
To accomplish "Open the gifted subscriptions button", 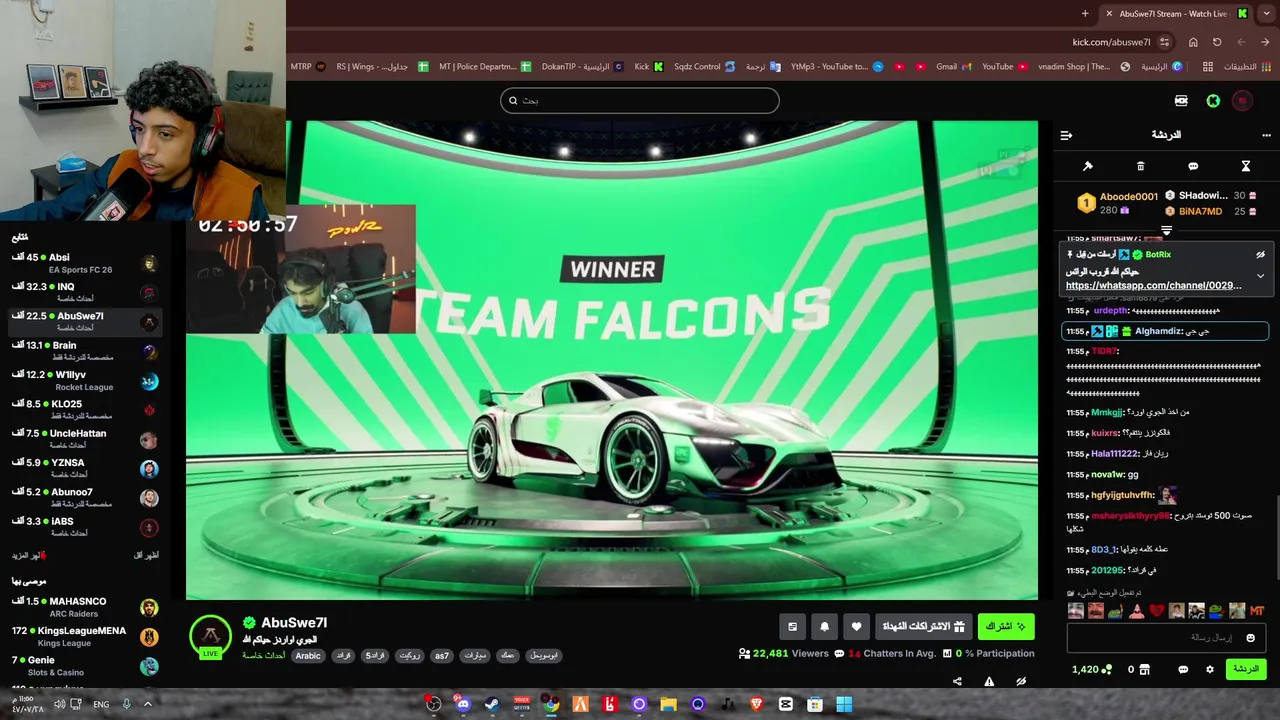I will [x=924, y=626].
